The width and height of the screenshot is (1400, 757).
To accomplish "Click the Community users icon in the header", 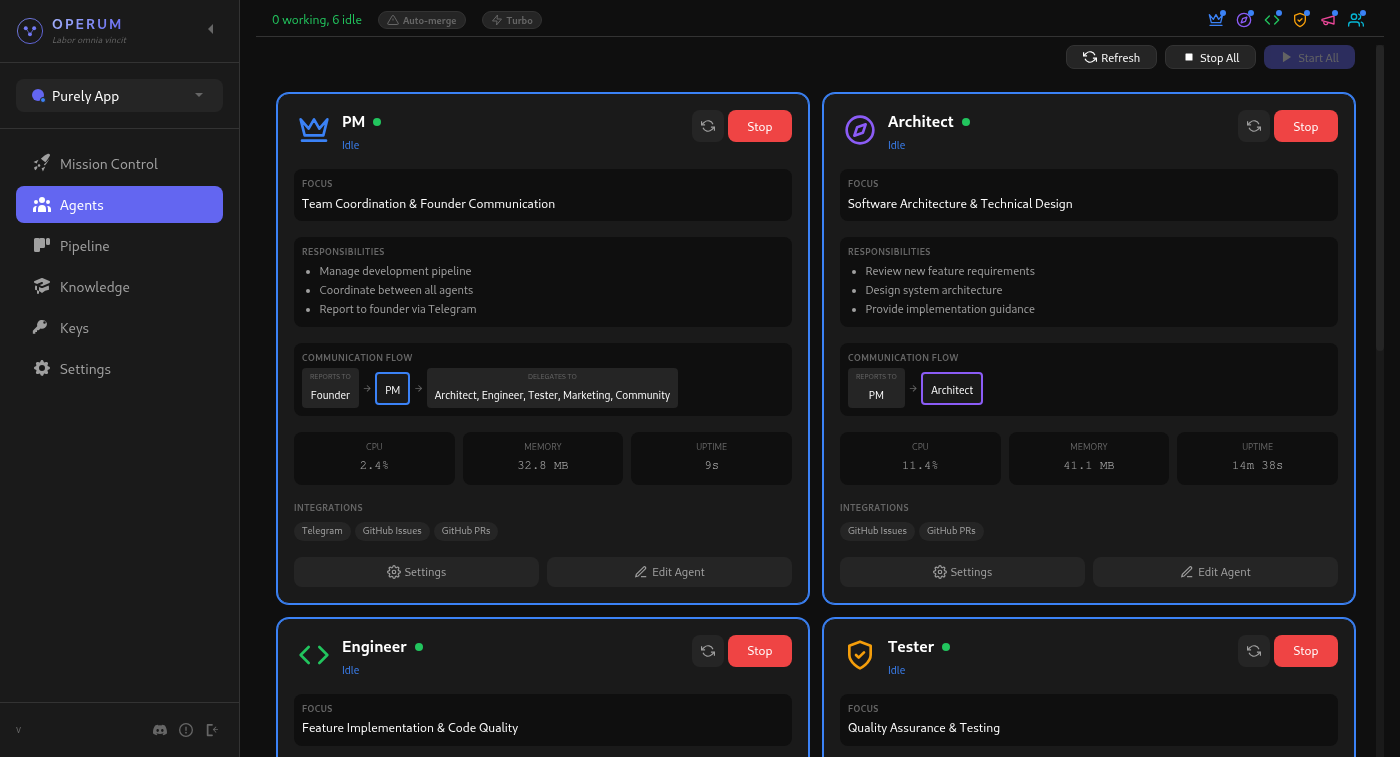I will pyautogui.click(x=1356, y=18).
